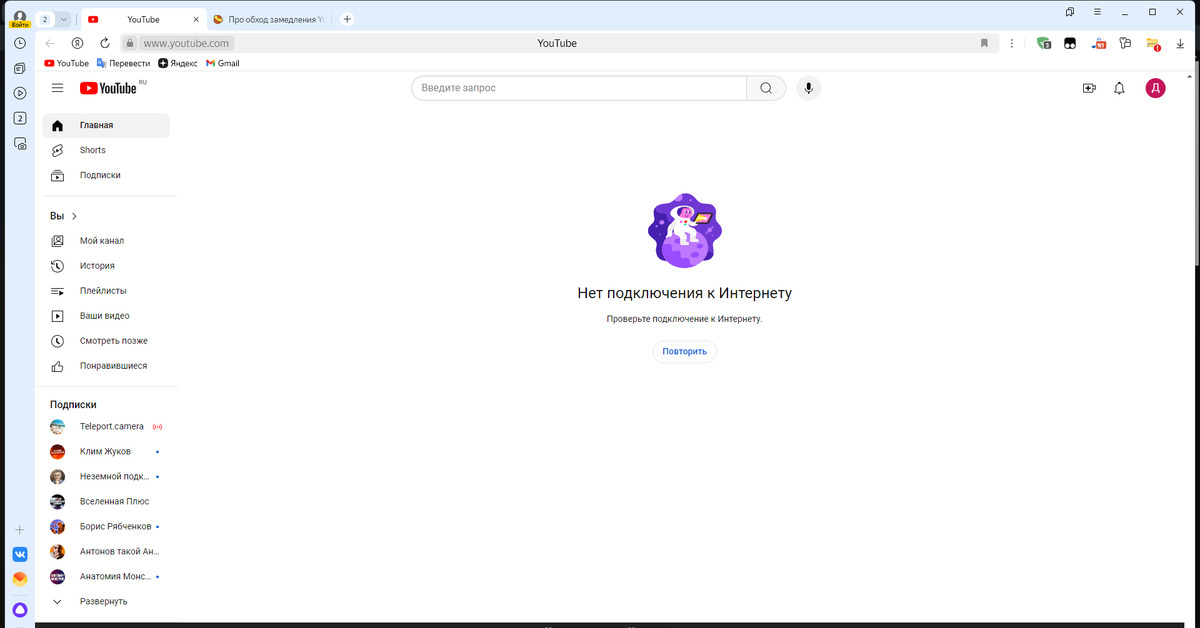Go back with the arrow button

tap(50, 43)
